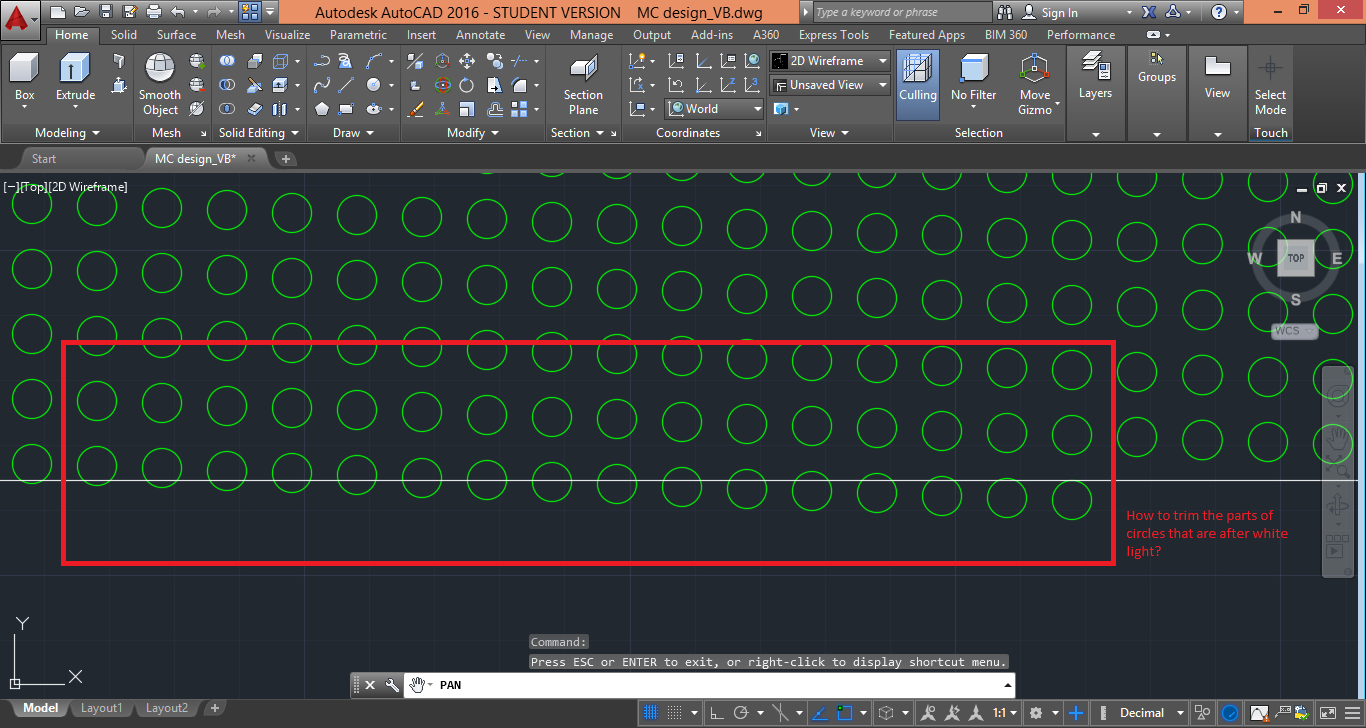Activate the Extrude tool
The height and width of the screenshot is (728, 1366).
click(75, 78)
